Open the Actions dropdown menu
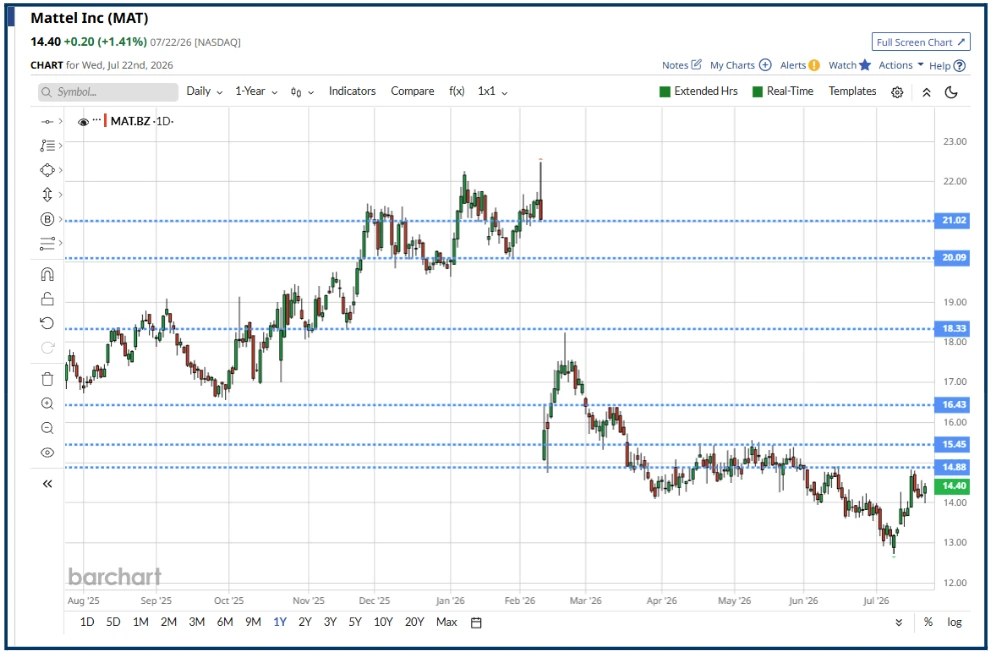994x655 pixels. 901,65
